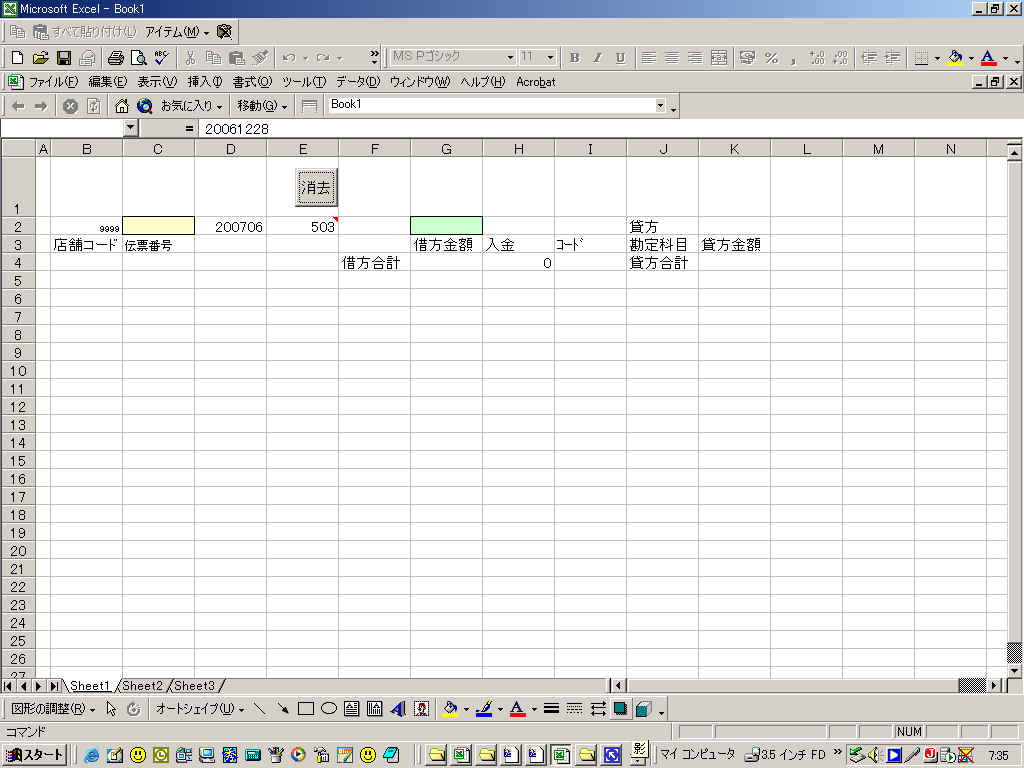Toggle underline formatting
Image resolution: width=1024 pixels, height=768 pixels.
point(620,57)
